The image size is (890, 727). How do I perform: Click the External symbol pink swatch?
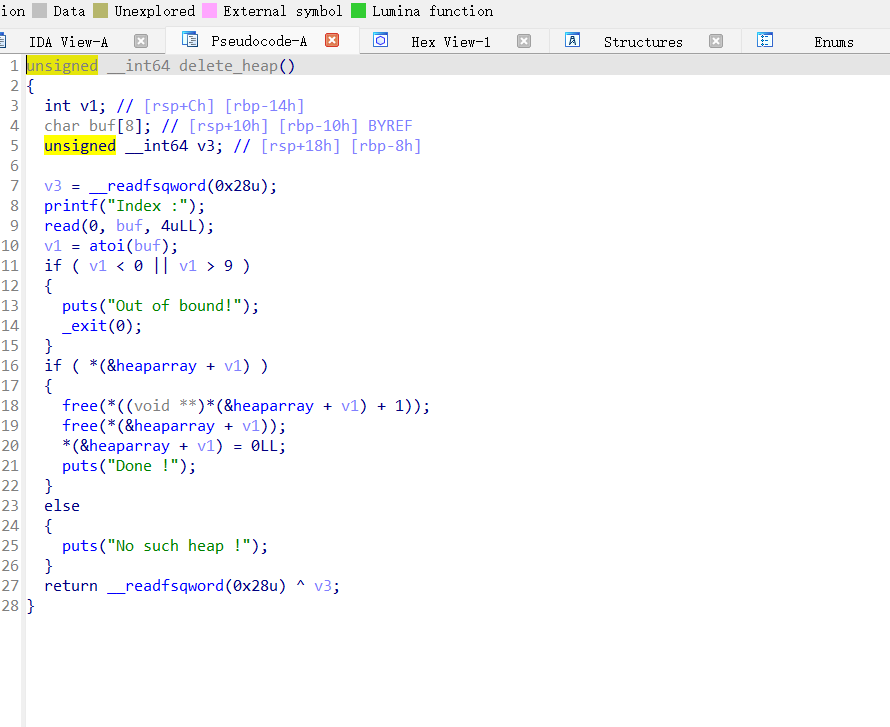pyautogui.click(x=209, y=11)
